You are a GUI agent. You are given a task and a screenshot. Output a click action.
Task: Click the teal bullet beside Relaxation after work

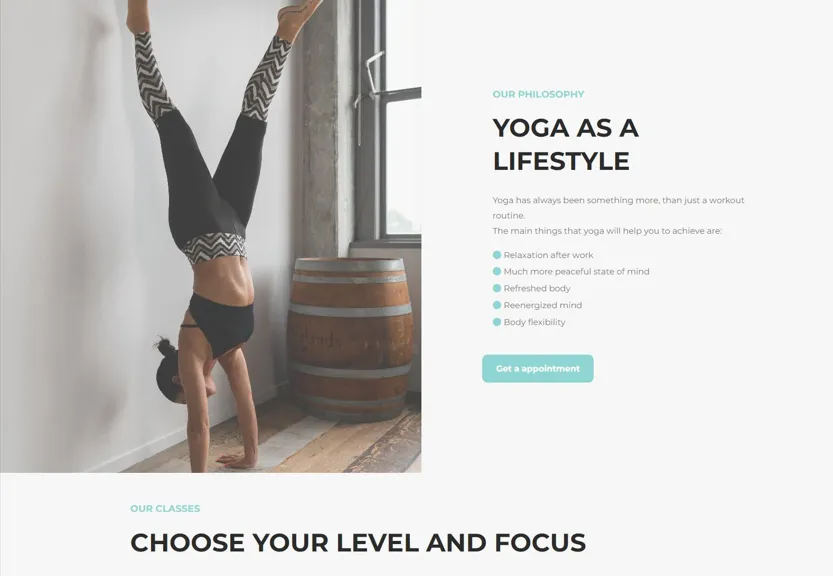point(497,255)
